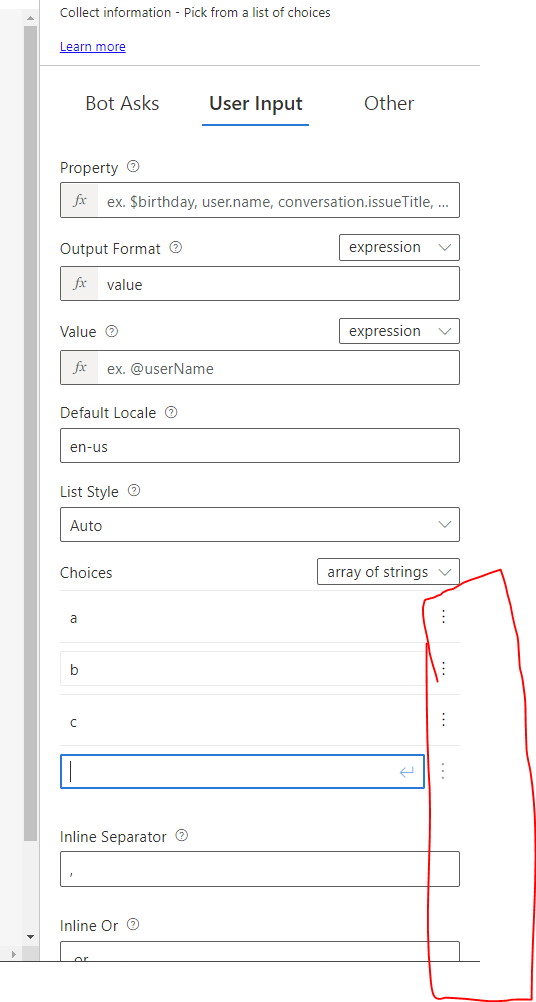Click the left panel scrollbar up arrow
Viewport: 536px width, 1002px height.
point(30,17)
